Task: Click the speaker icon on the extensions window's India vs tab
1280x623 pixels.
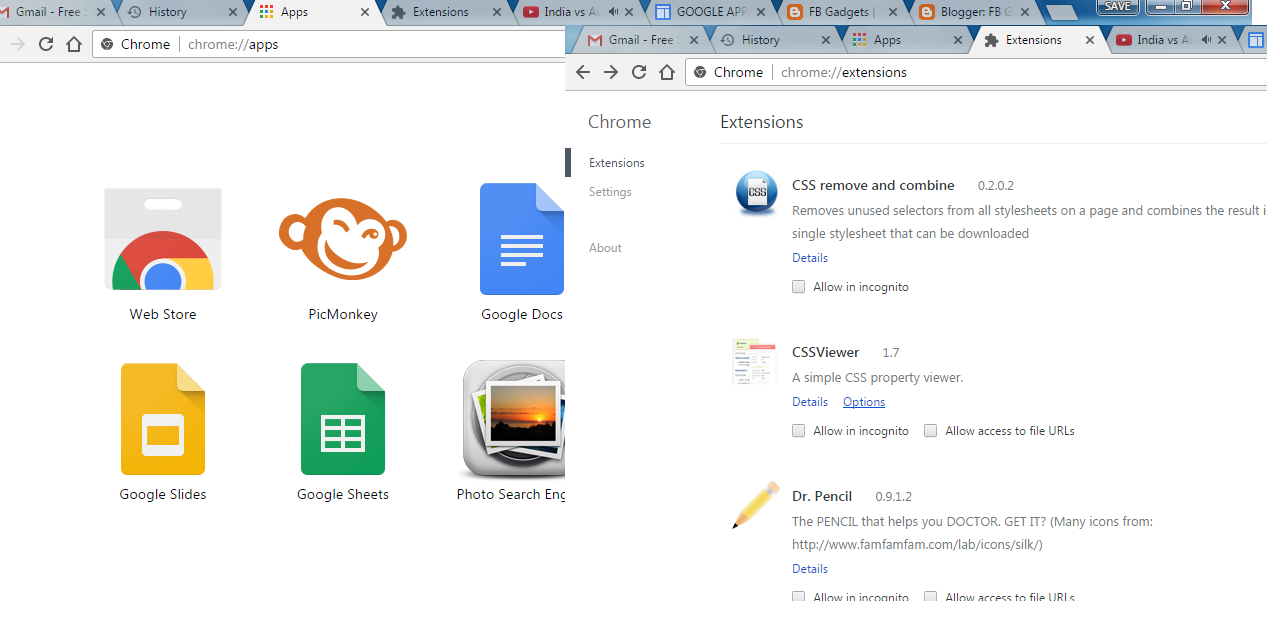Action: click(1206, 40)
